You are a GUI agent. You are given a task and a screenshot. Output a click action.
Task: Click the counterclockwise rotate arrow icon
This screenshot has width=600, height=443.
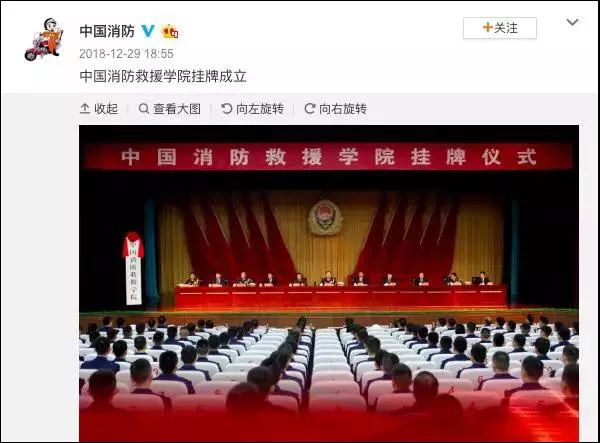click(227, 109)
